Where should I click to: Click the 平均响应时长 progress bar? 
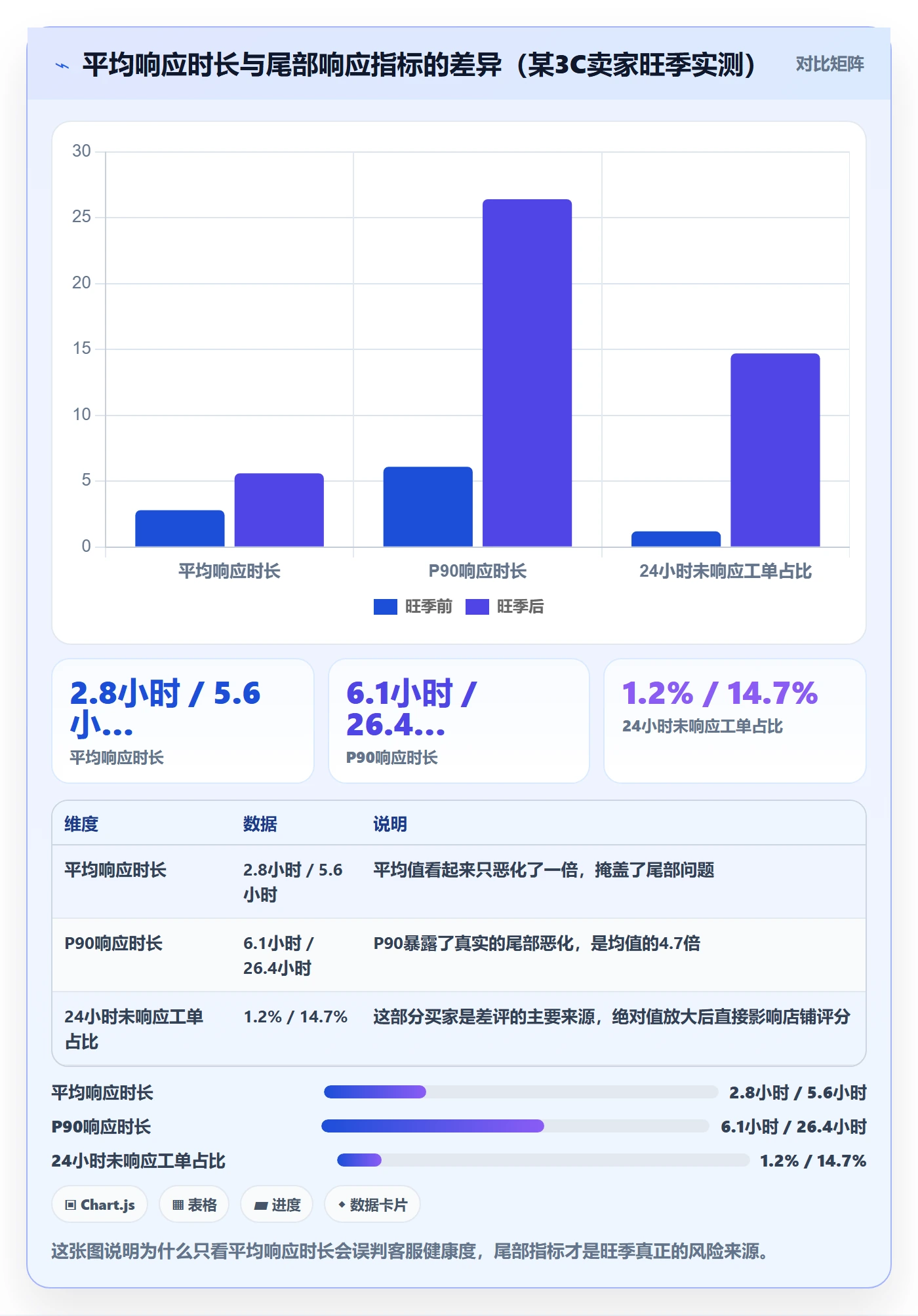click(x=521, y=1092)
